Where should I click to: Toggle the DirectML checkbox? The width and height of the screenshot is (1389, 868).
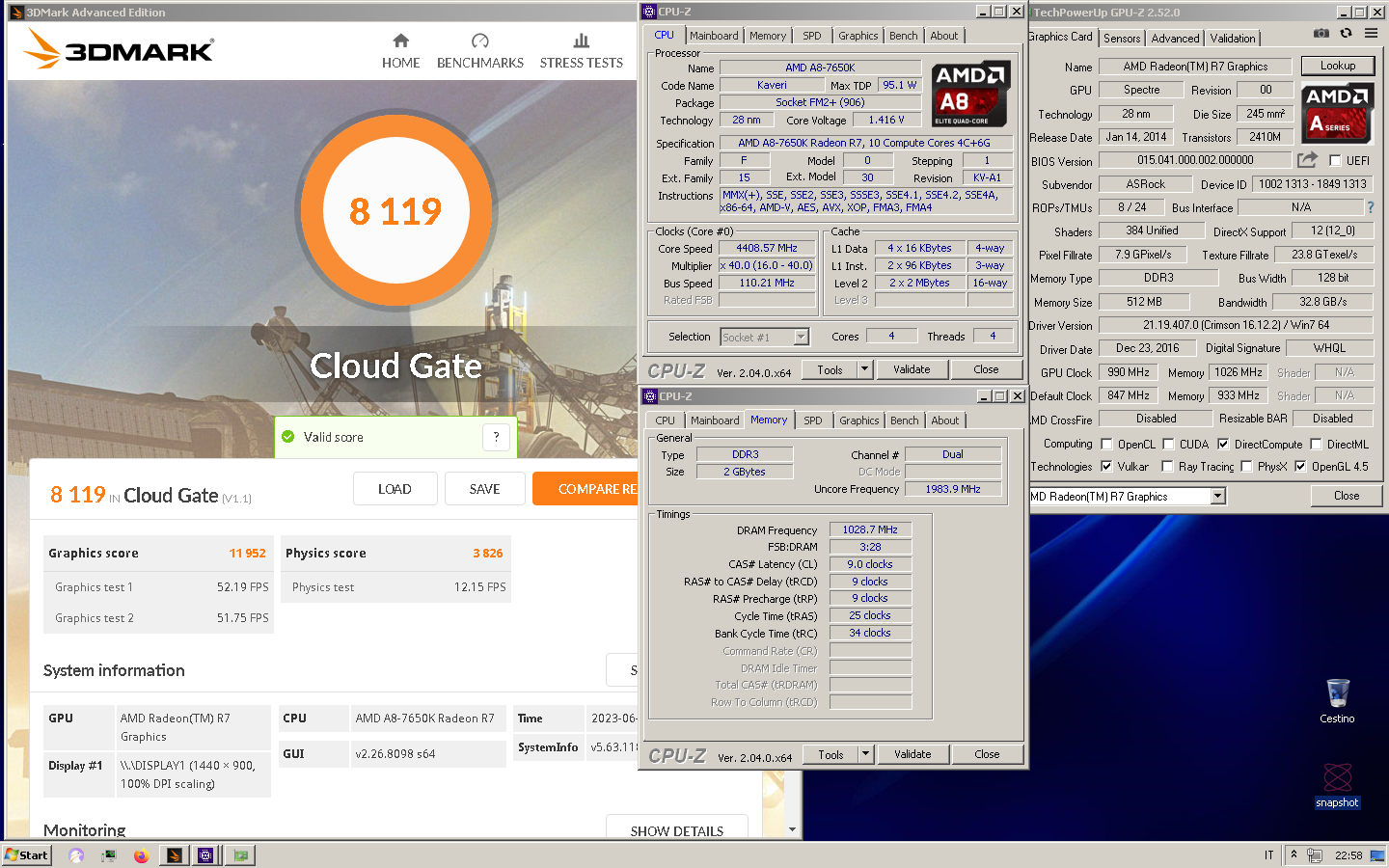click(x=1316, y=444)
